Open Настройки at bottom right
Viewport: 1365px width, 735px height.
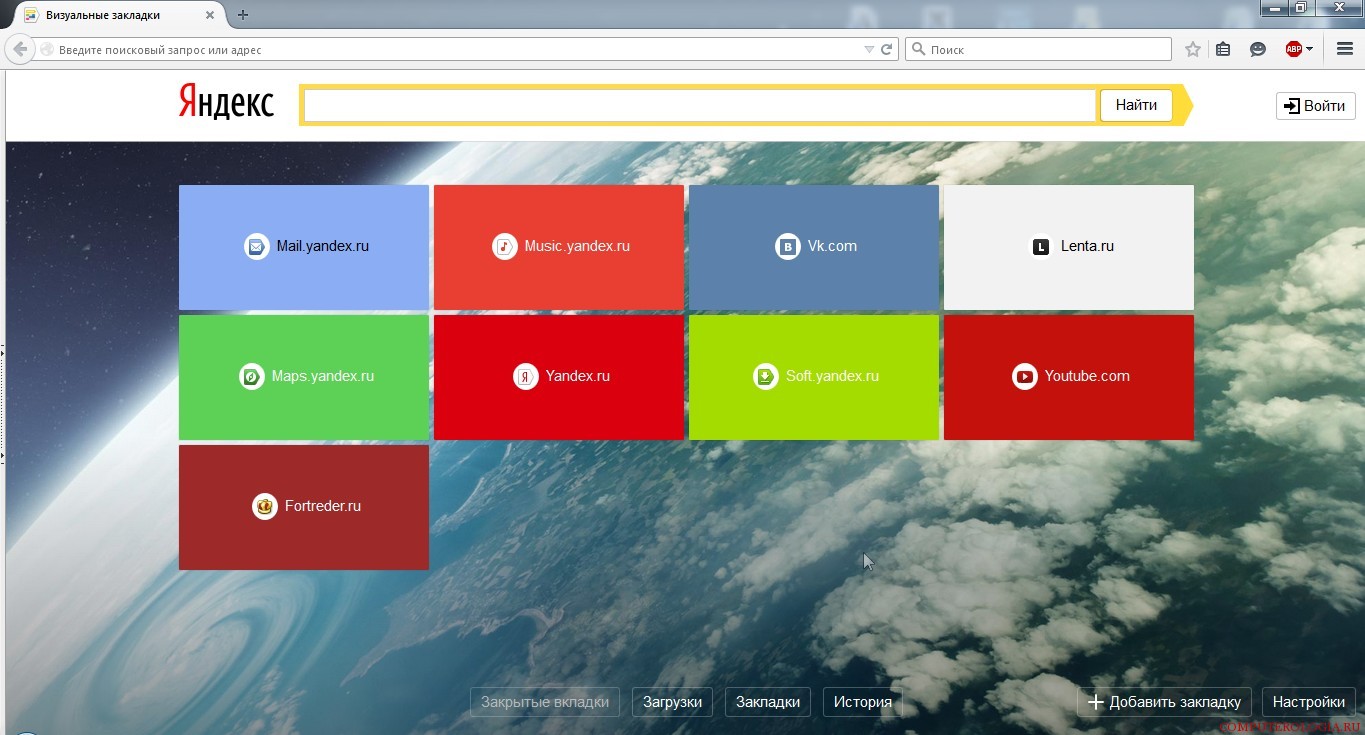coord(1308,702)
